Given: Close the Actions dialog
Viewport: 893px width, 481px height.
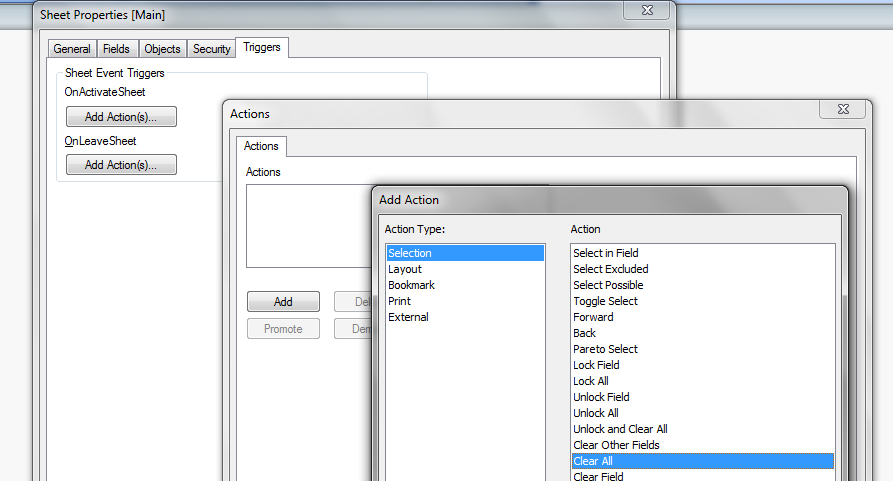Looking at the screenshot, I should click(x=843, y=109).
